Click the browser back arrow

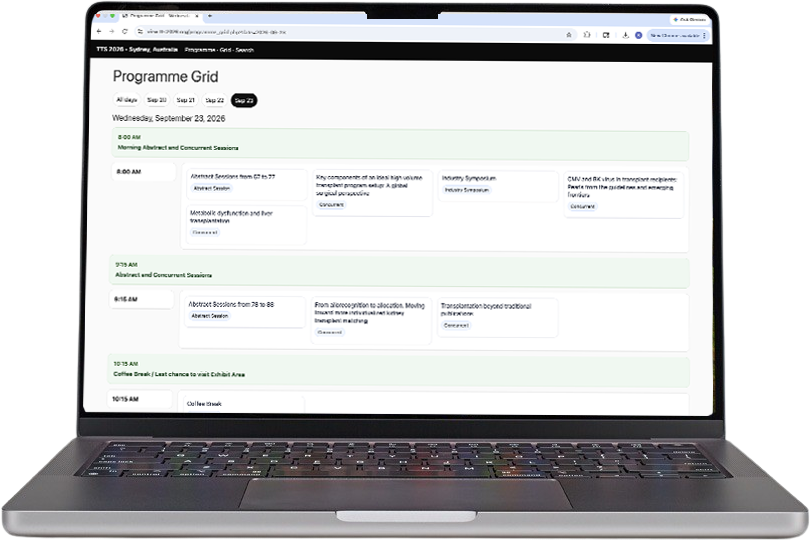tap(98, 33)
